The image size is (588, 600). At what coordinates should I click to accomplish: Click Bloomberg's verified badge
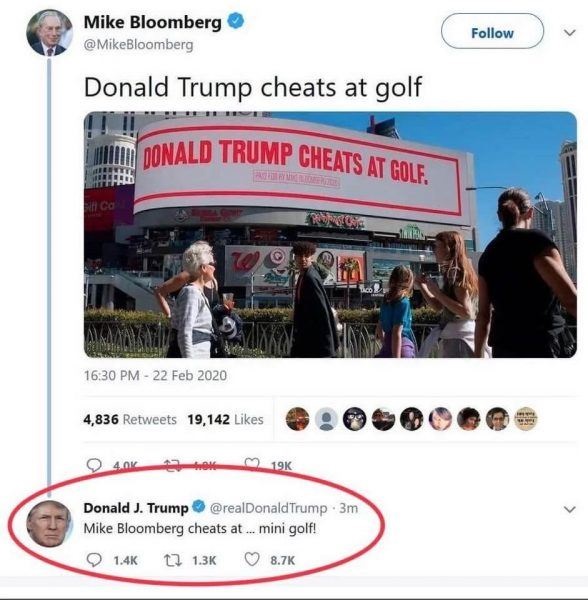(x=236, y=21)
